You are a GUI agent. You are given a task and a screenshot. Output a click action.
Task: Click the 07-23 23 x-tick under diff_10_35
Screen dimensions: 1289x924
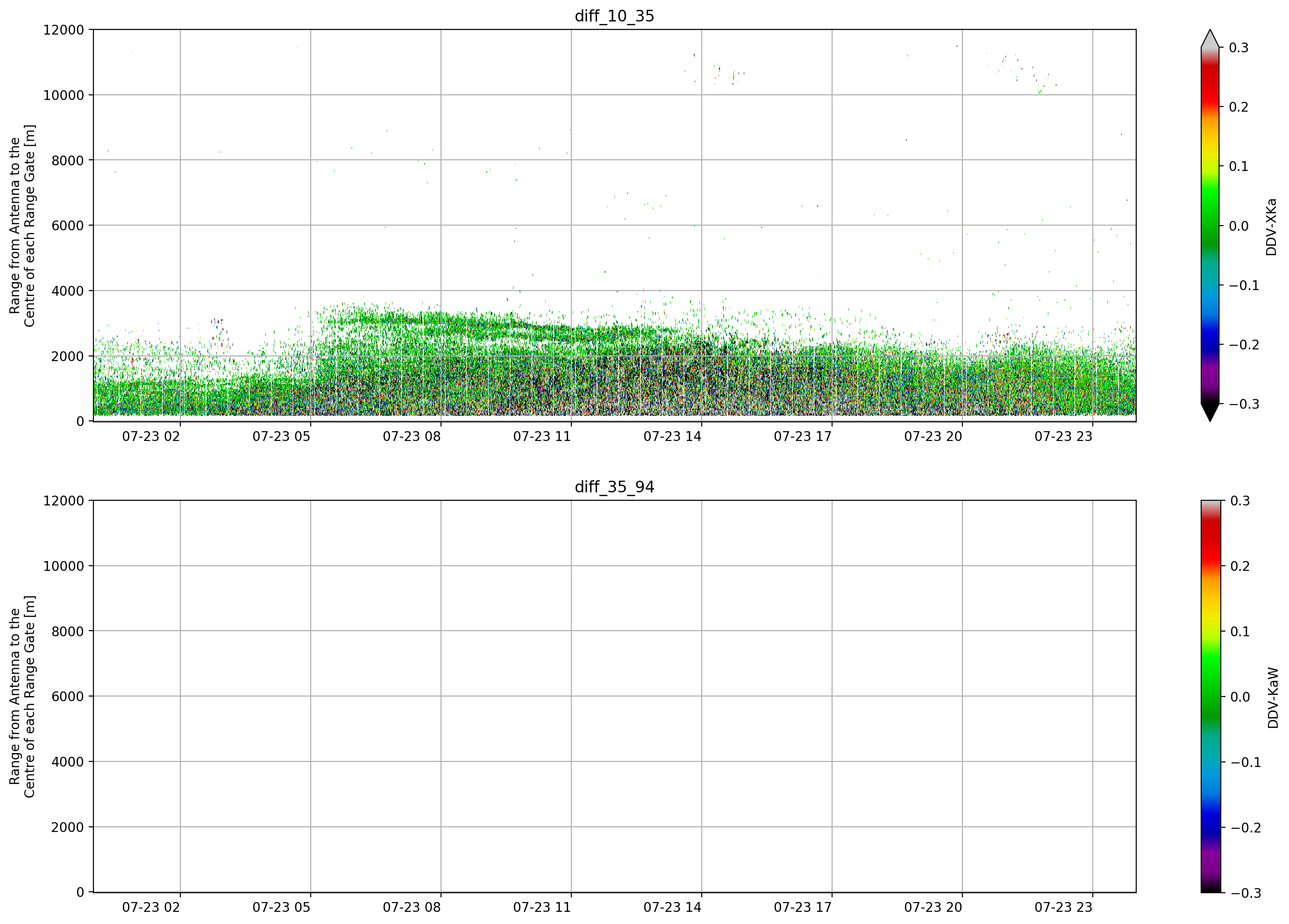[1063, 436]
